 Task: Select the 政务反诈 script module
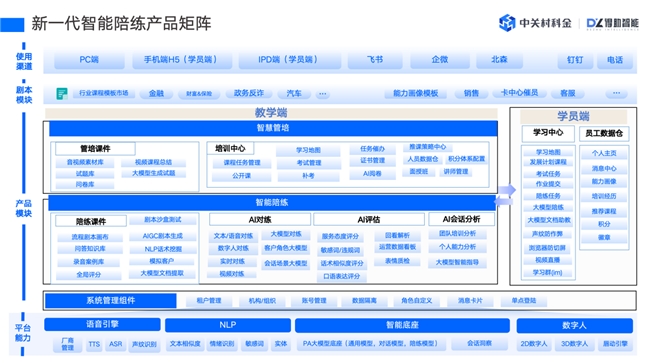(249, 93)
